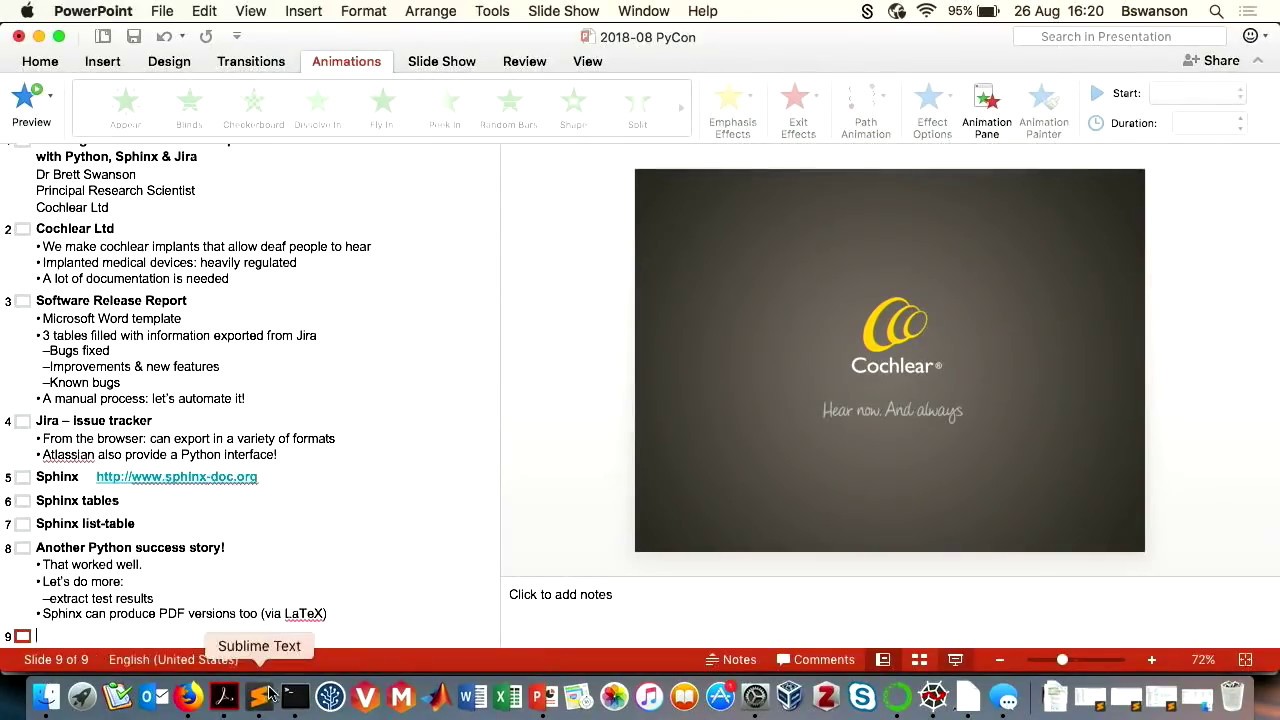Open the smiley feedback icon
The width and height of the screenshot is (1280, 720).
tap(1250, 36)
